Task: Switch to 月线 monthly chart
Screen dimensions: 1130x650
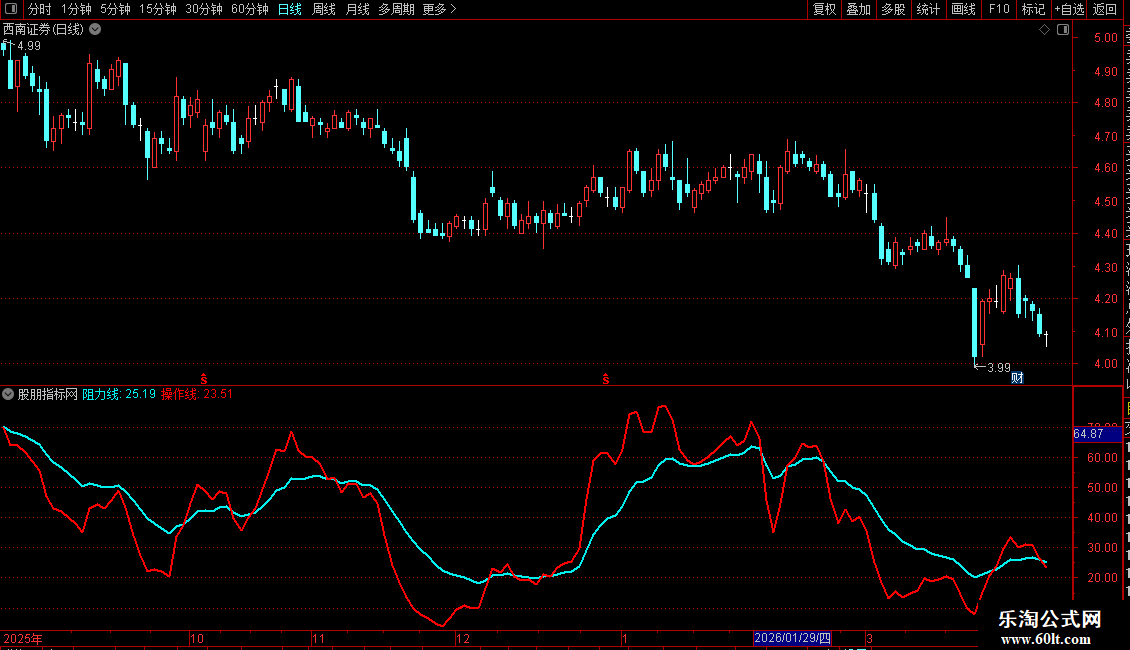Action: 357,9
